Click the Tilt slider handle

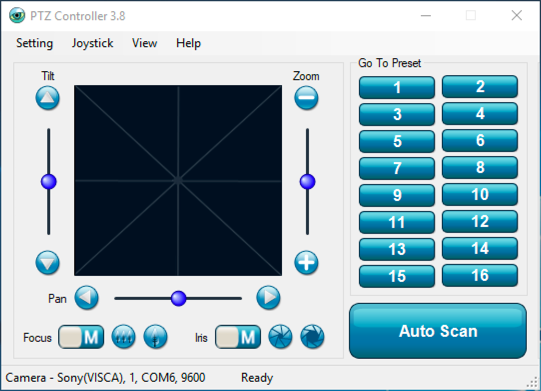[x=49, y=182]
